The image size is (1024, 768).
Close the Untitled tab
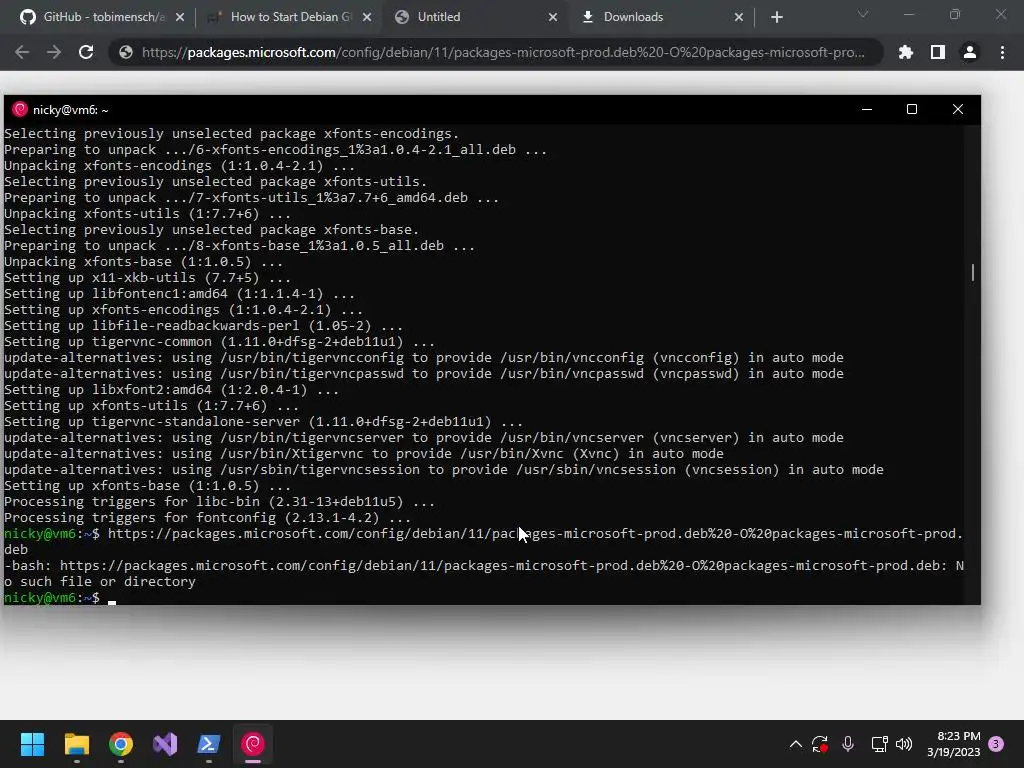[553, 17]
